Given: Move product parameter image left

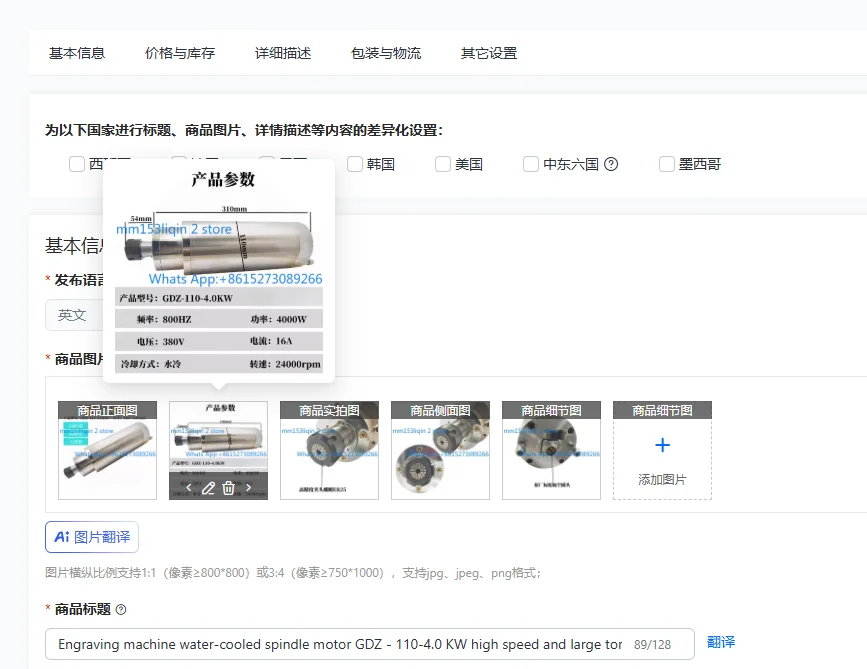Looking at the screenshot, I should [x=189, y=488].
